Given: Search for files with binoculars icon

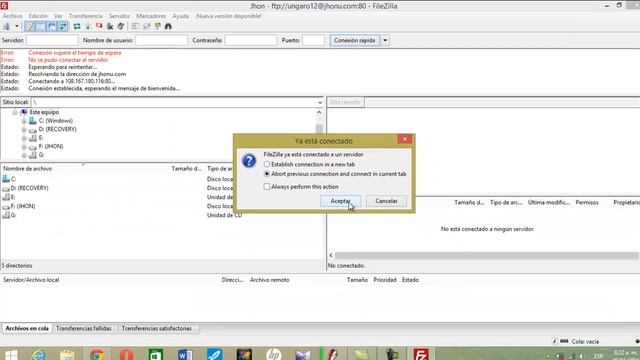Looking at the screenshot, I should 168,27.
